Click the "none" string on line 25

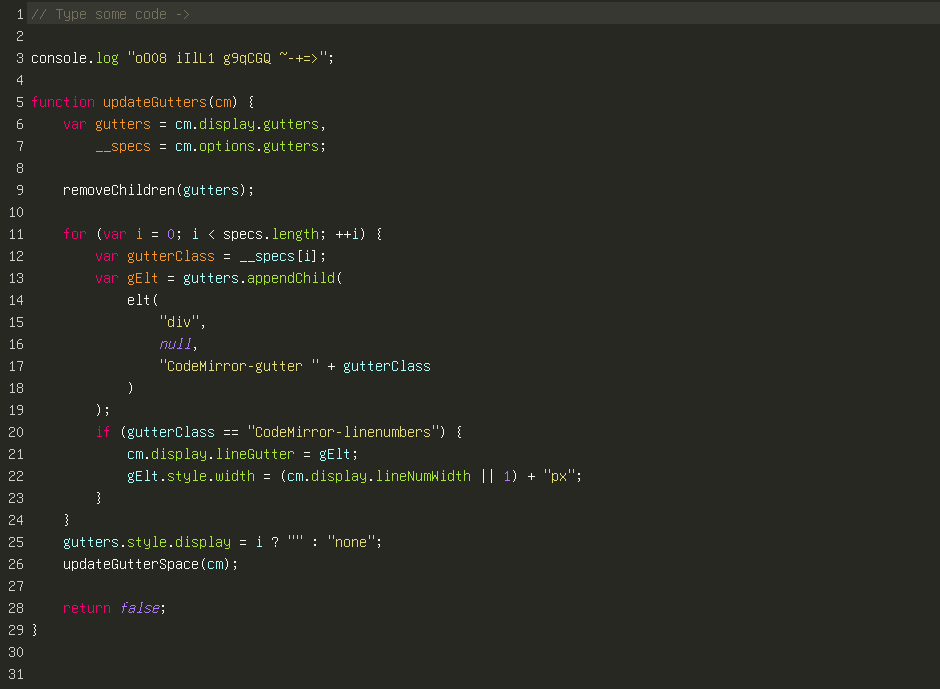click(351, 542)
